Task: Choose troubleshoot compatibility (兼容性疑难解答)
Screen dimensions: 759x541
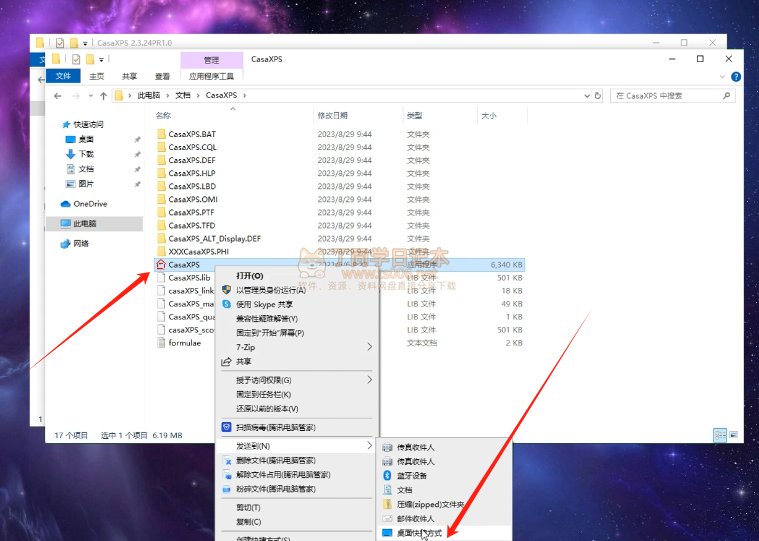Action: pos(267,318)
